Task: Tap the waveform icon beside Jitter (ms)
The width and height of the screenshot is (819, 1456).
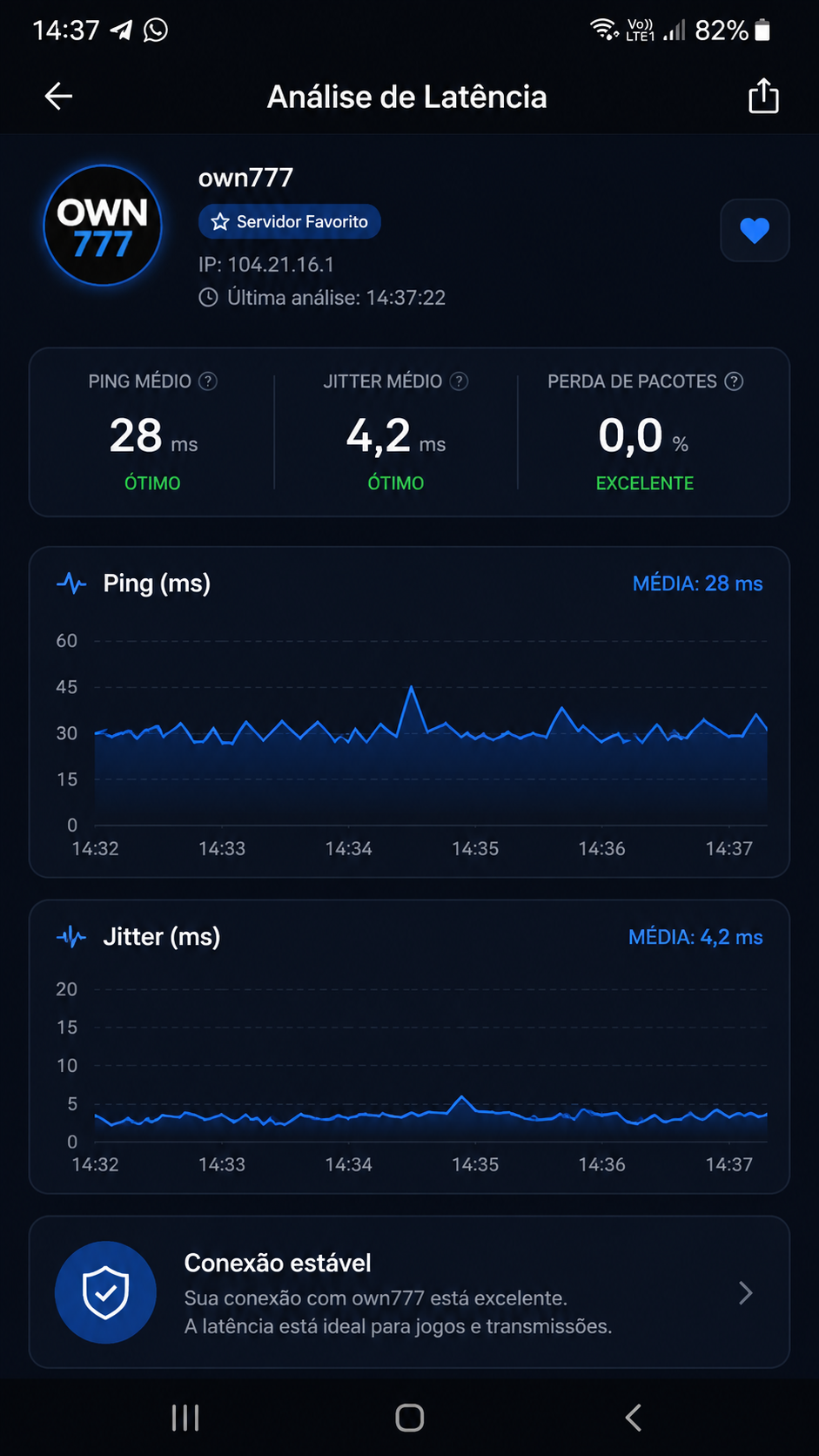Action: [x=71, y=937]
